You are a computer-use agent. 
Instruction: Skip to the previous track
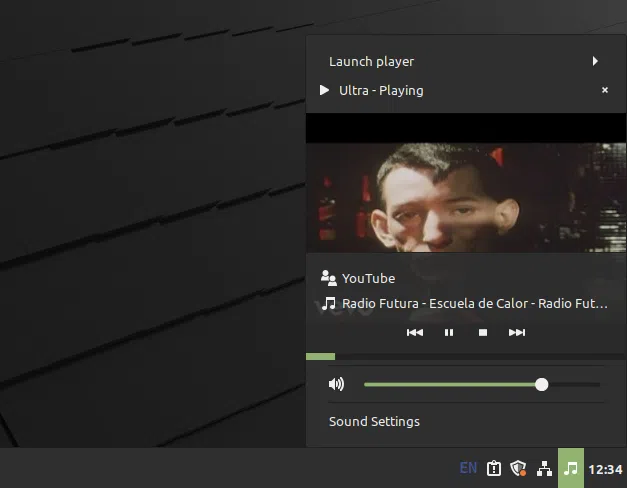click(415, 332)
